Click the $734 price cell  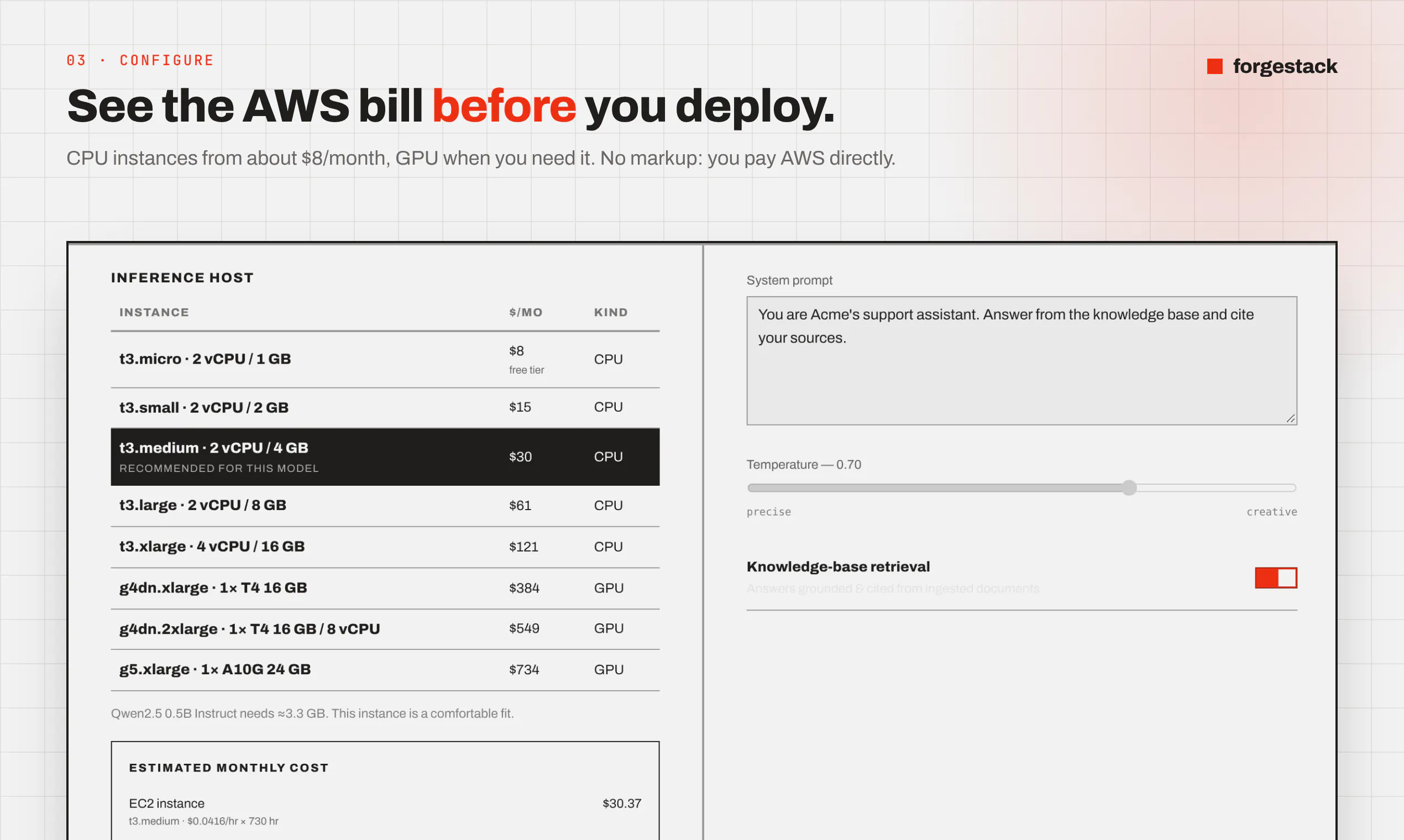point(523,670)
